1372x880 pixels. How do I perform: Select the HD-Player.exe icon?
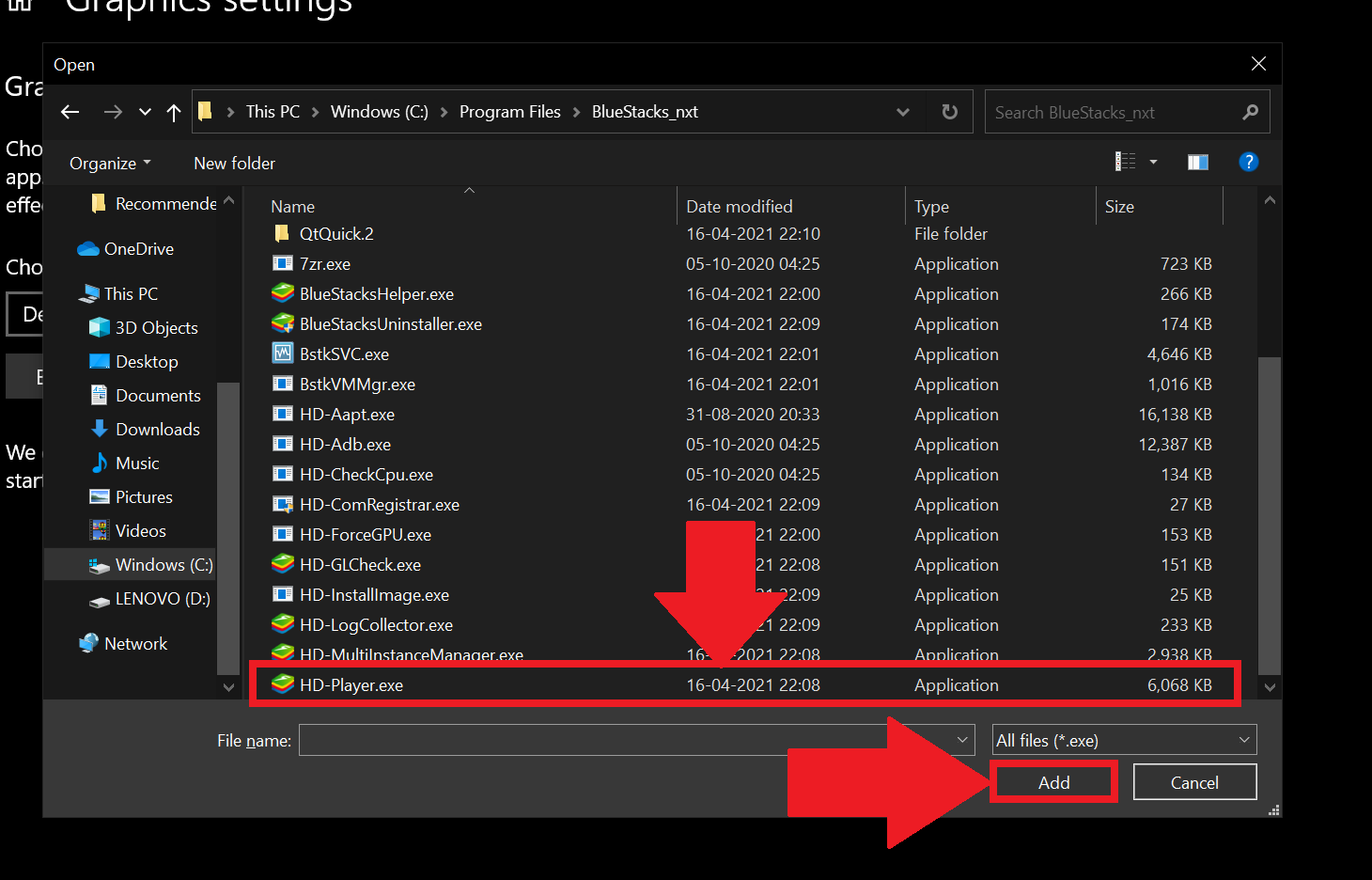coord(282,684)
